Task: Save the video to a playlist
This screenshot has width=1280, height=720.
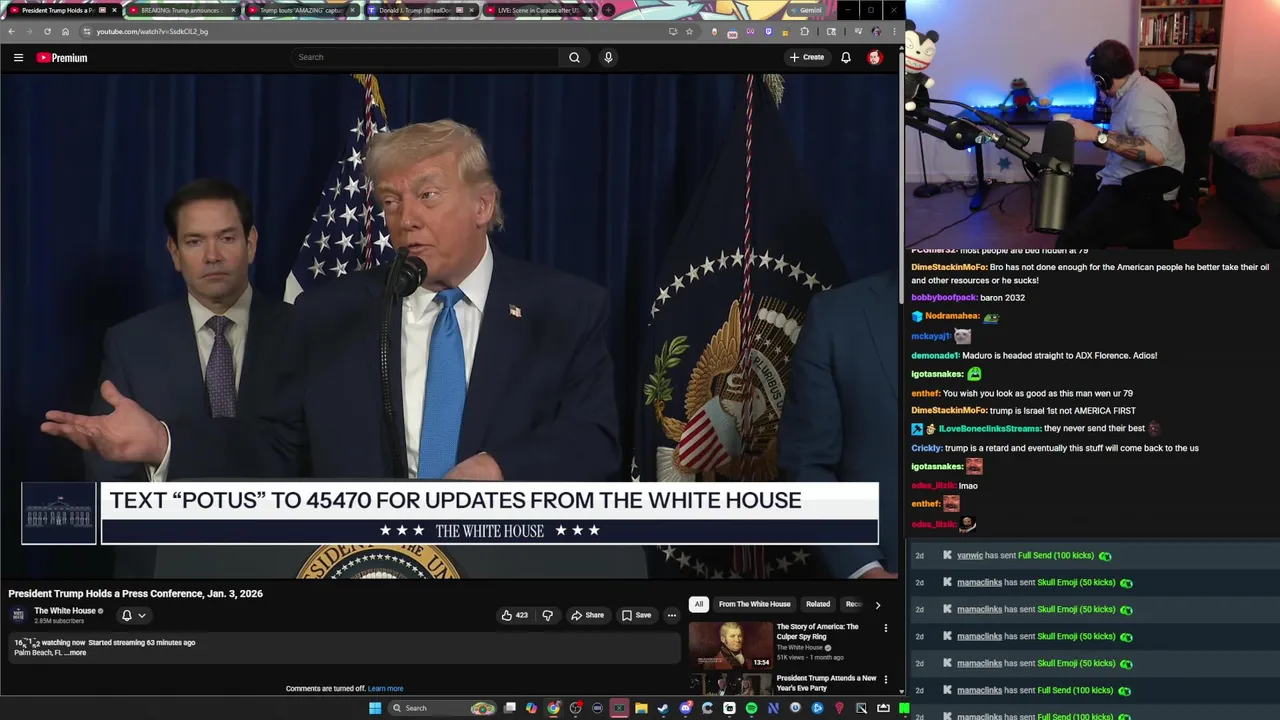Action: pyautogui.click(x=637, y=615)
